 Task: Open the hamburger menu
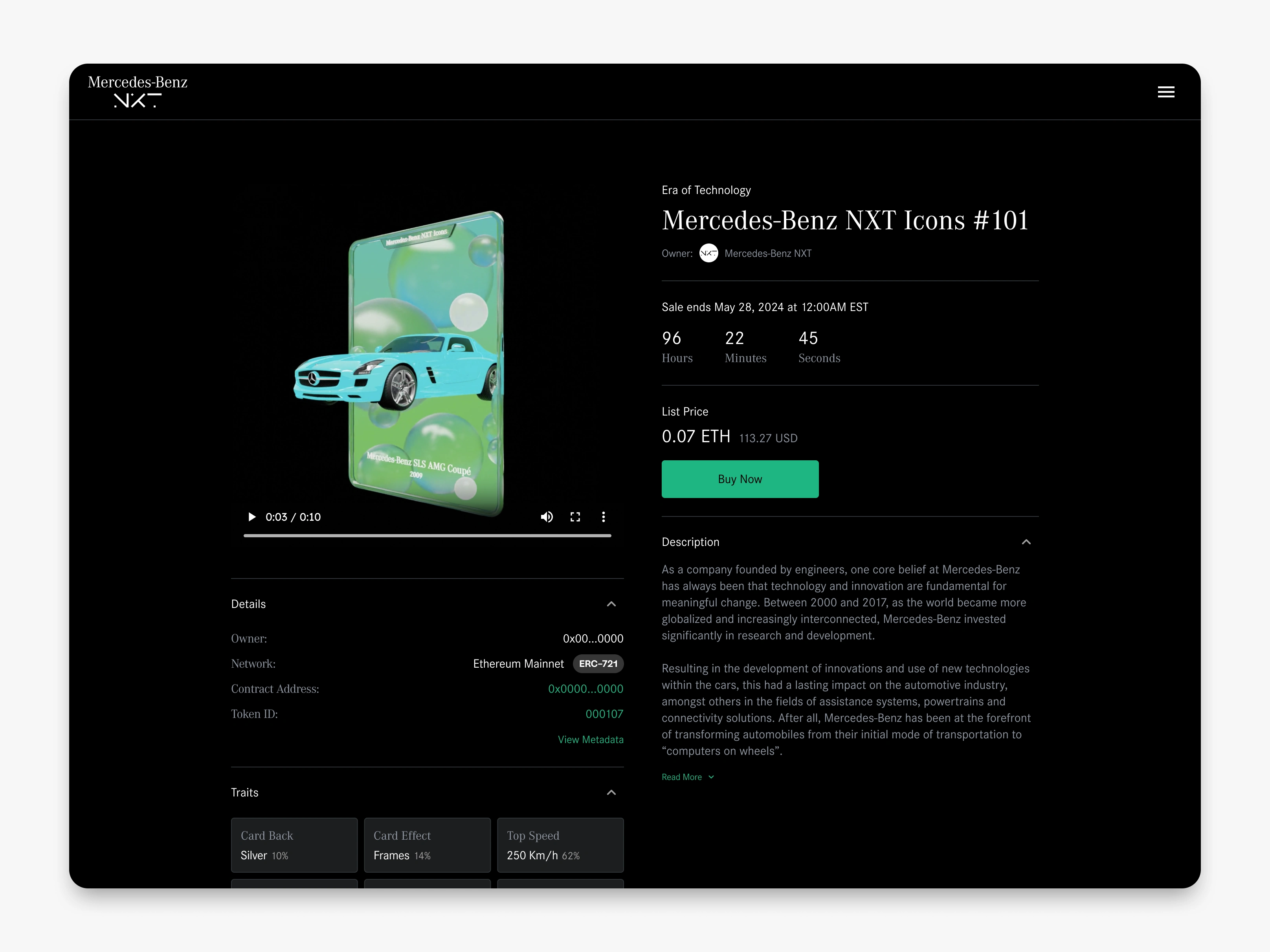point(1165,92)
